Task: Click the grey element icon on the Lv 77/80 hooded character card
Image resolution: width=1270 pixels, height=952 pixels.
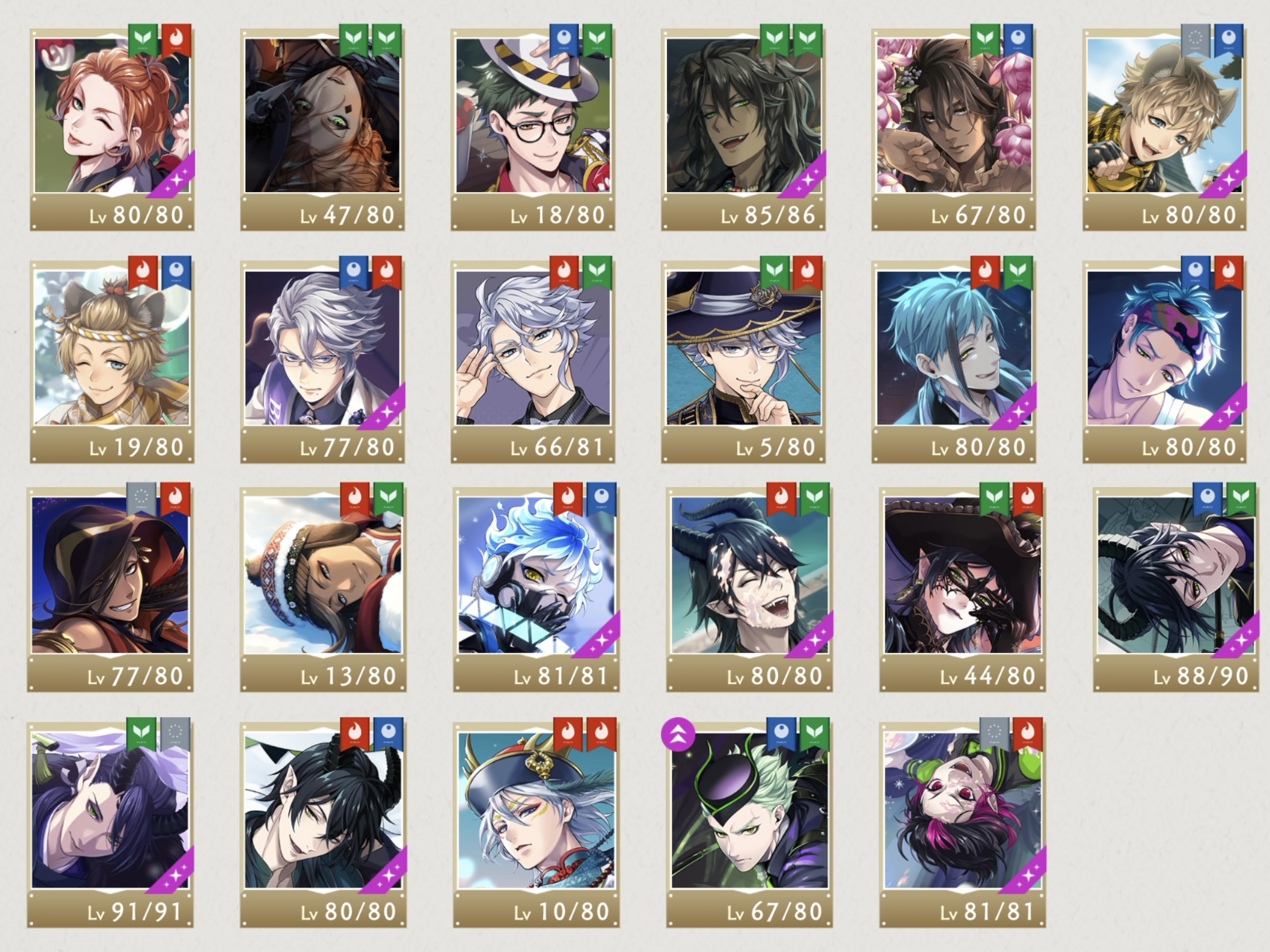Action: click(x=142, y=498)
